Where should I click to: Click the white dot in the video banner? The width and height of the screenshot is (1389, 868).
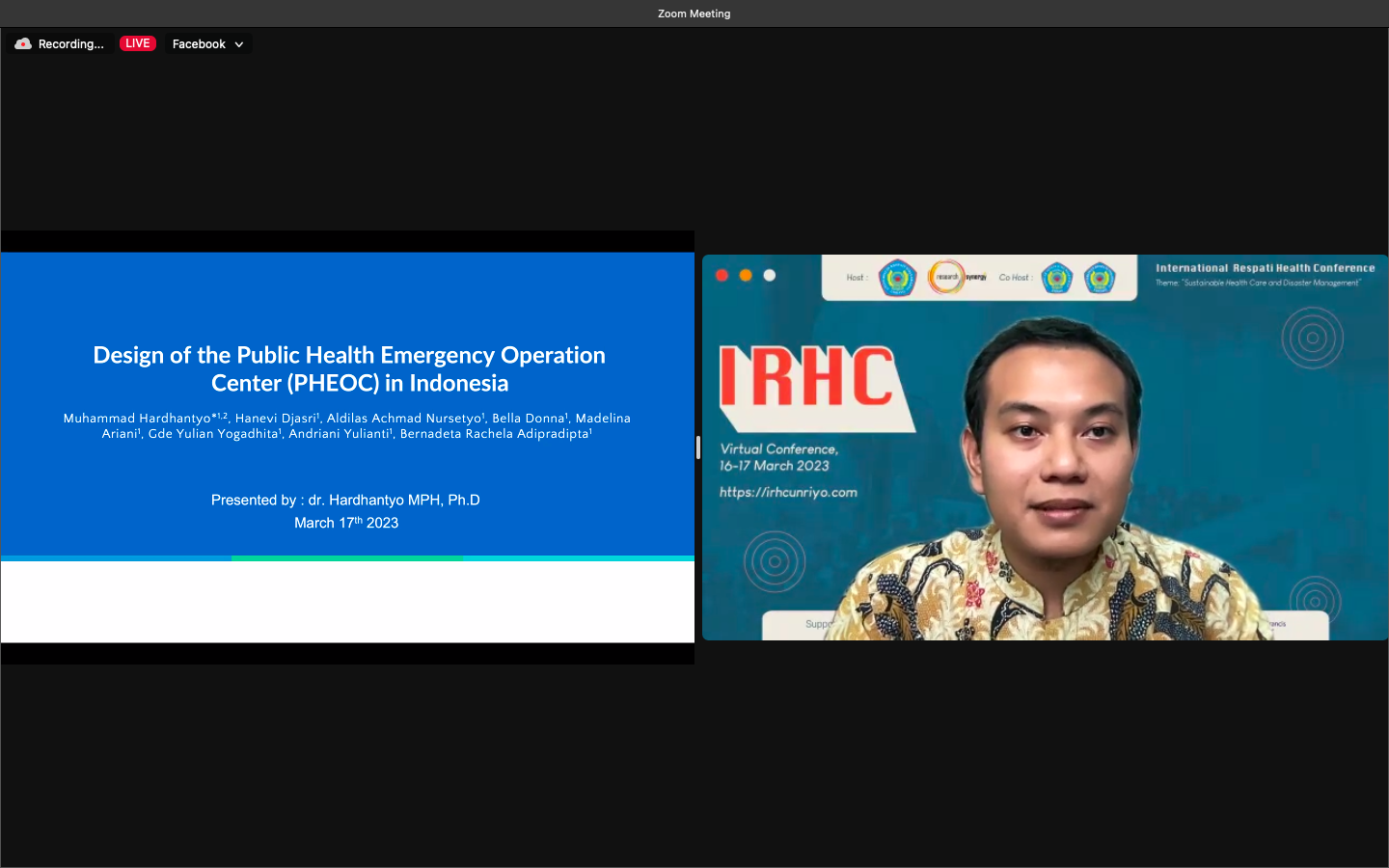[770, 276]
